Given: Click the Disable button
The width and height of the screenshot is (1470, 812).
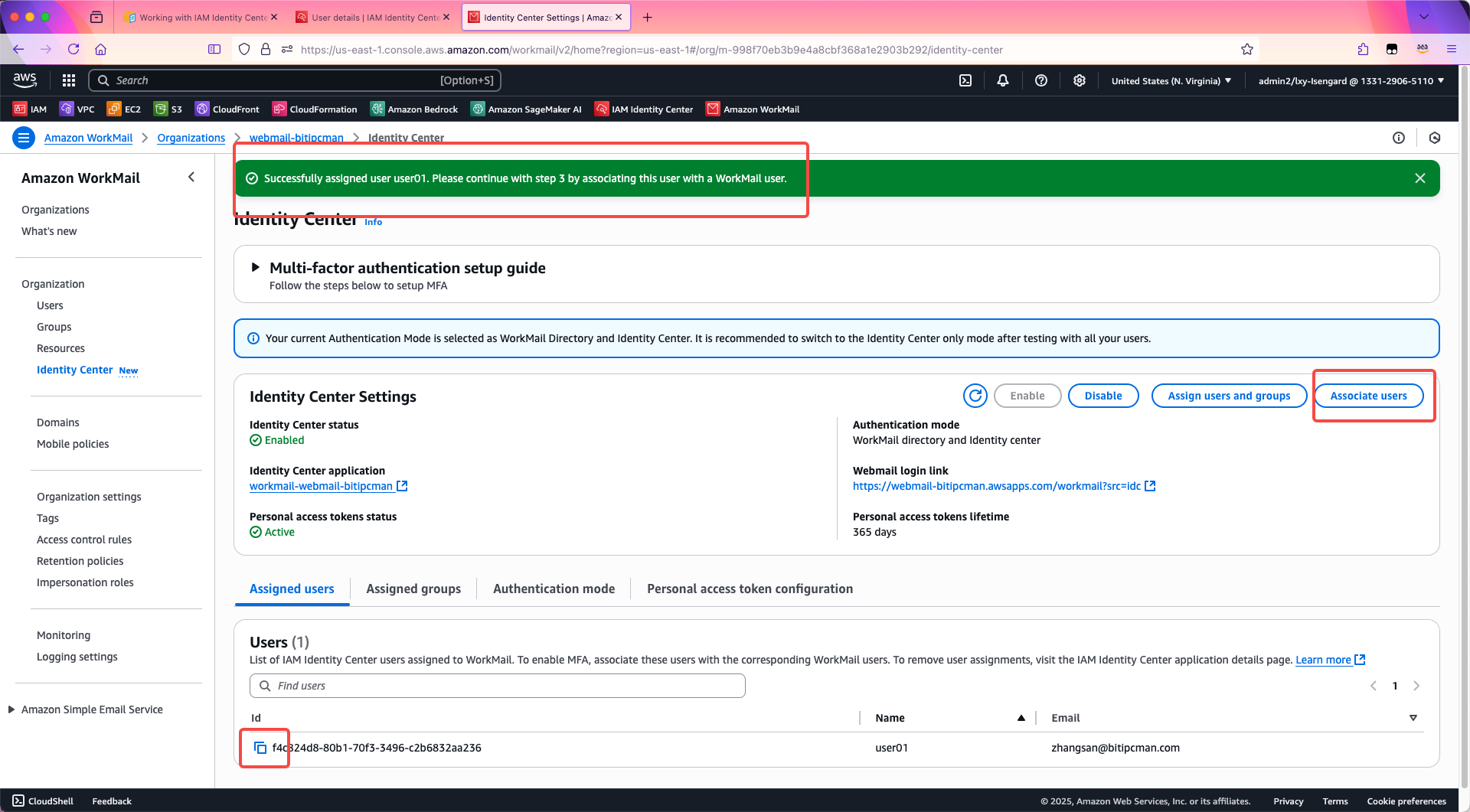Looking at the screenshot, I should pos(1103,396).
